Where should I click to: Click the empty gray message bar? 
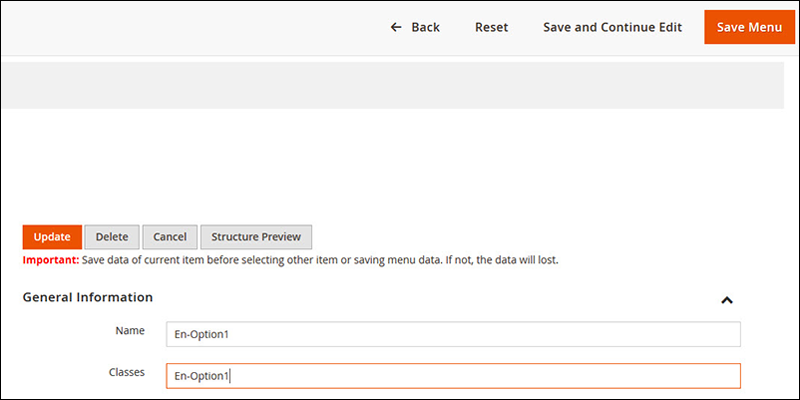[x=393, y=85]
